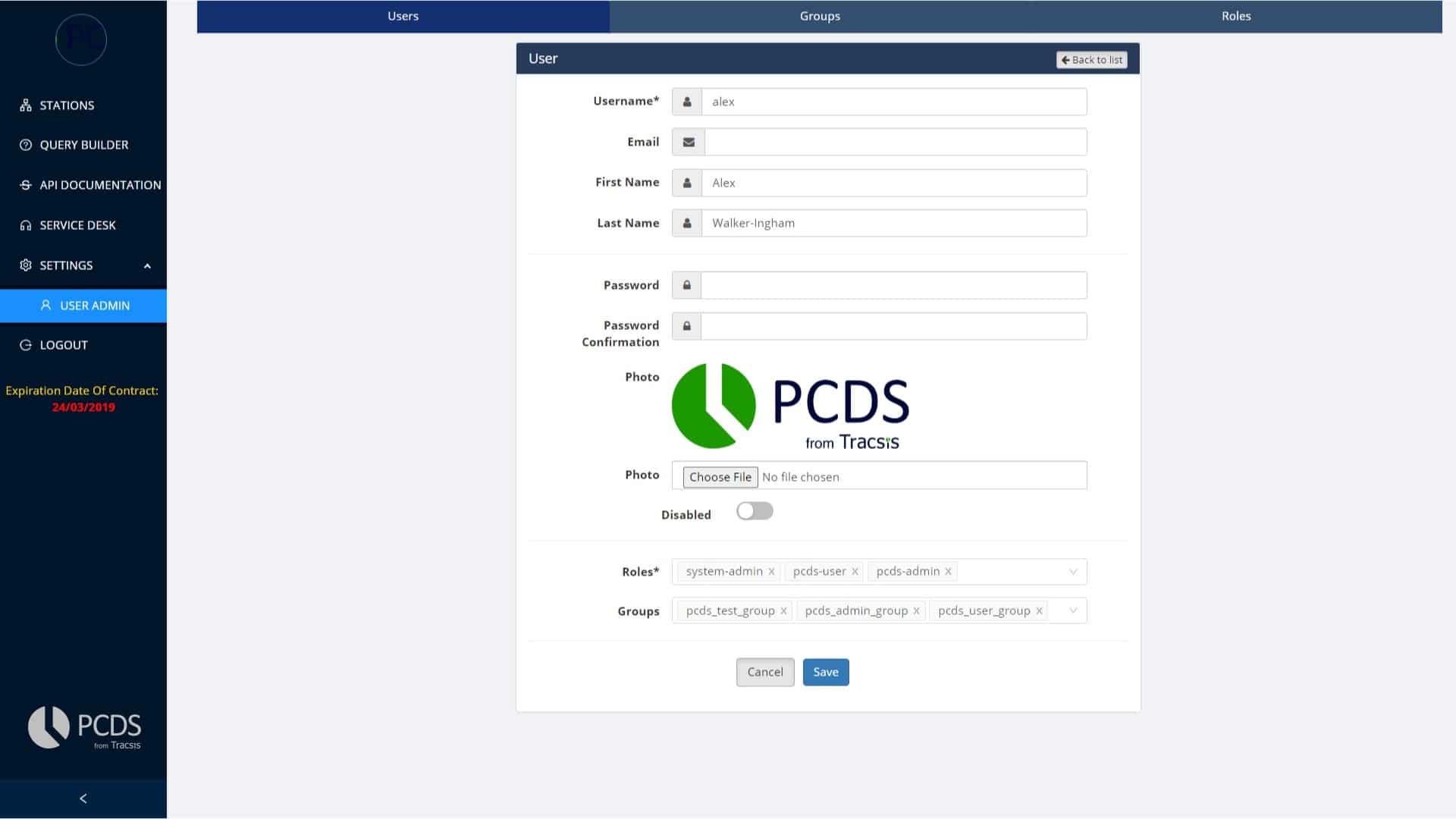Open the Groups dropdown arrow

click(x=1072, y=610)
